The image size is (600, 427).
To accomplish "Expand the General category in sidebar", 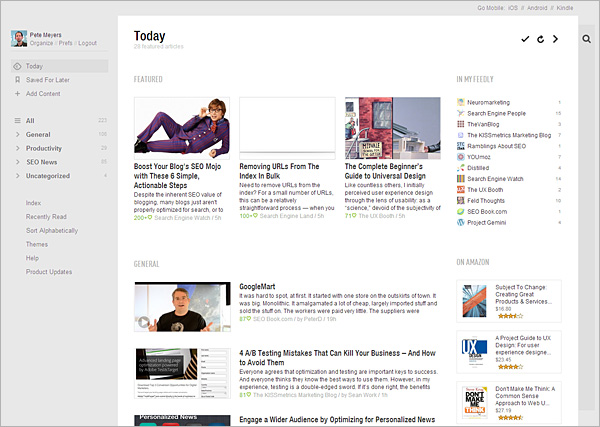I will click(x=17, y=134).
